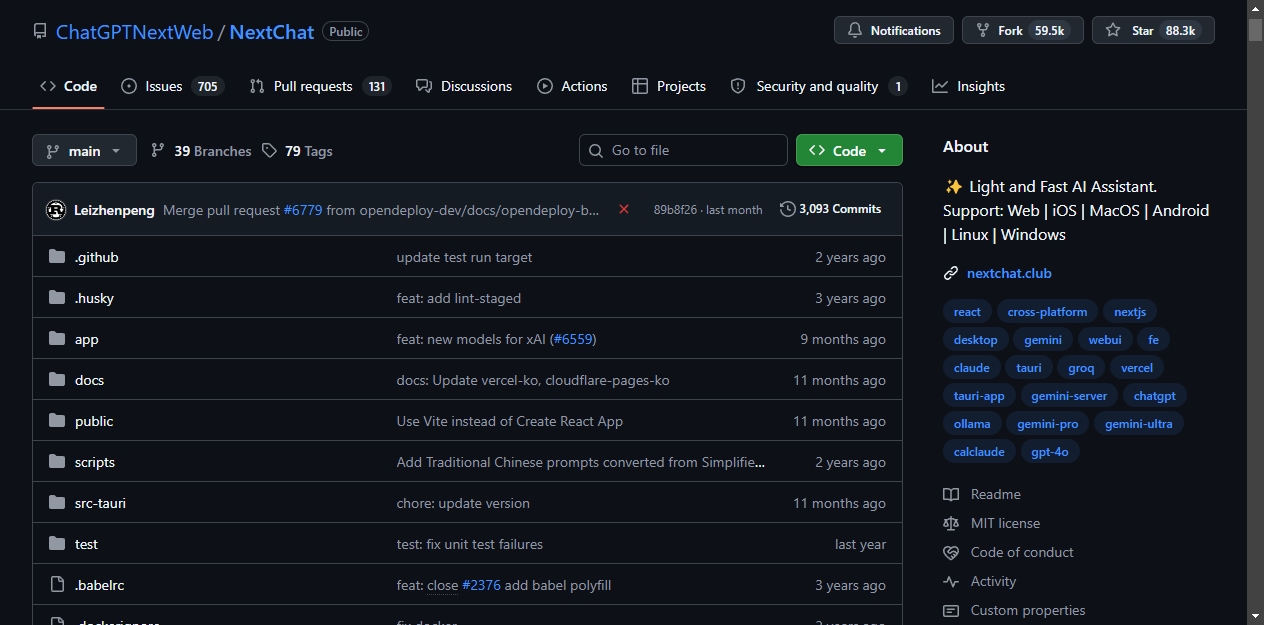Open the scripts folder

tap(95, 462)
